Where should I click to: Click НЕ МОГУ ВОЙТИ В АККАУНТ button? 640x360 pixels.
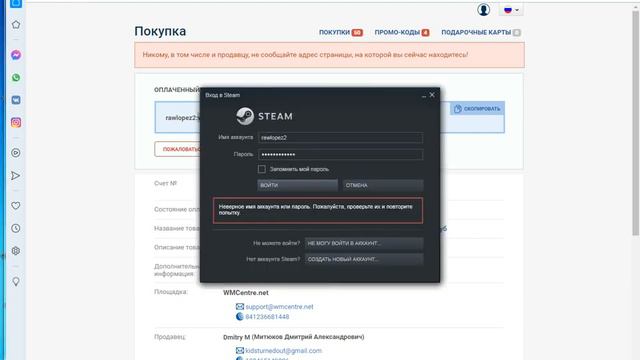click(364, 243)
